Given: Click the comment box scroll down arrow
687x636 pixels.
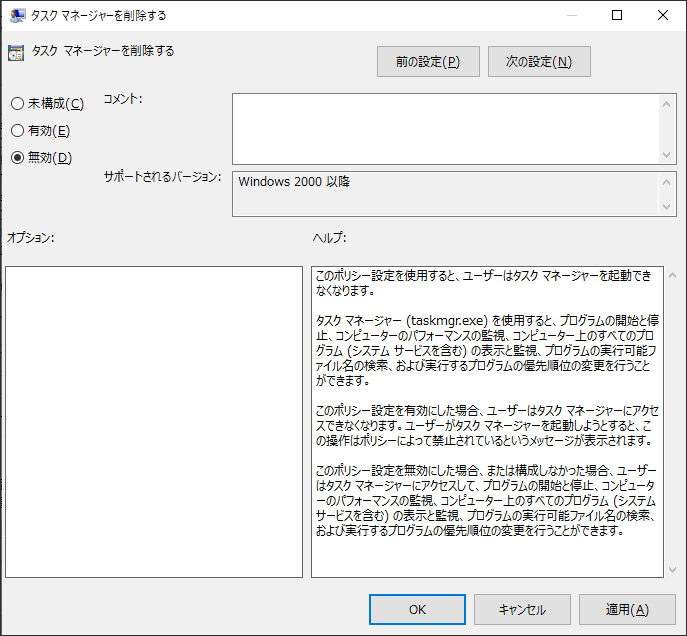Looking at the screenshot, I should 666,155.
